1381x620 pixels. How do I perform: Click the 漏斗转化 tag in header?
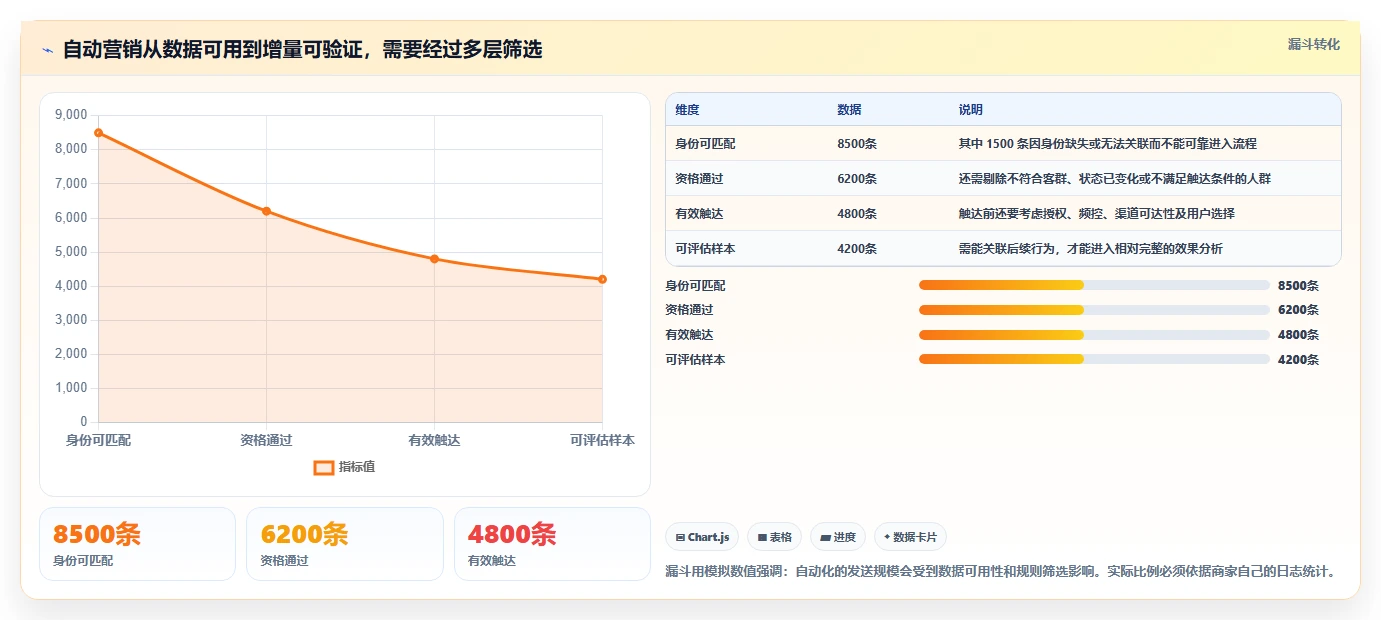(x=1313, y=44)
